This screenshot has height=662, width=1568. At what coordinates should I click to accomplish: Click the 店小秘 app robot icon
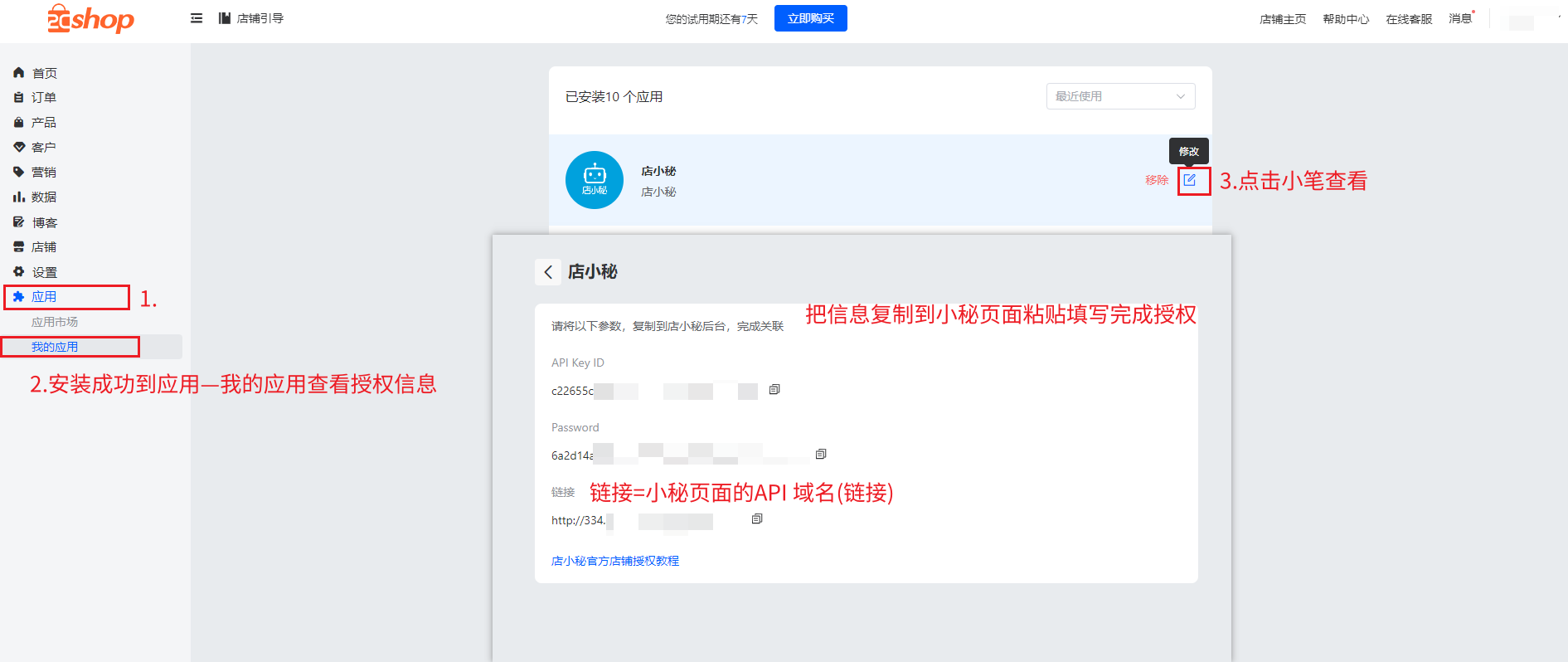[x=595, y=180]
